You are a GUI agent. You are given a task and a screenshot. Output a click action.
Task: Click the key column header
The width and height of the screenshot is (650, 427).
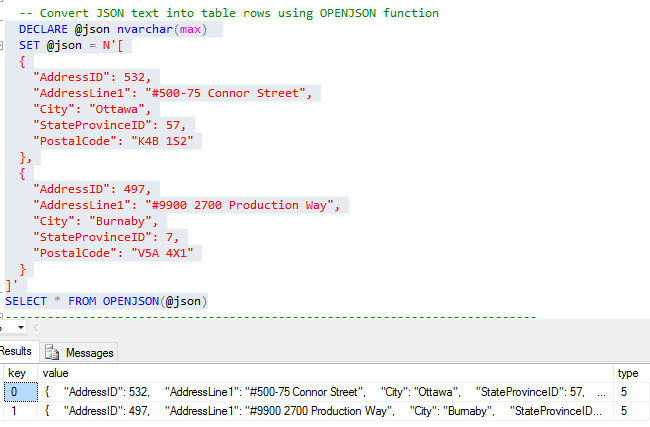17,372
